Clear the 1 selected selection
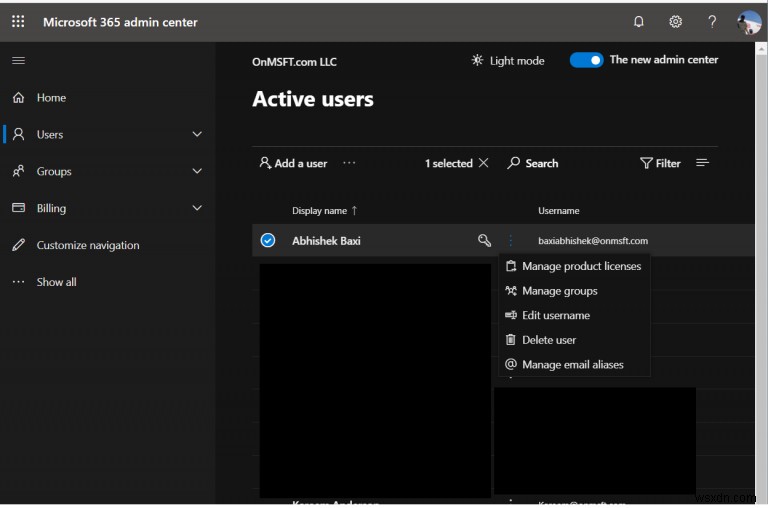Image resolution: width=768 pixels, height=508 pixels. coord(483,163)
